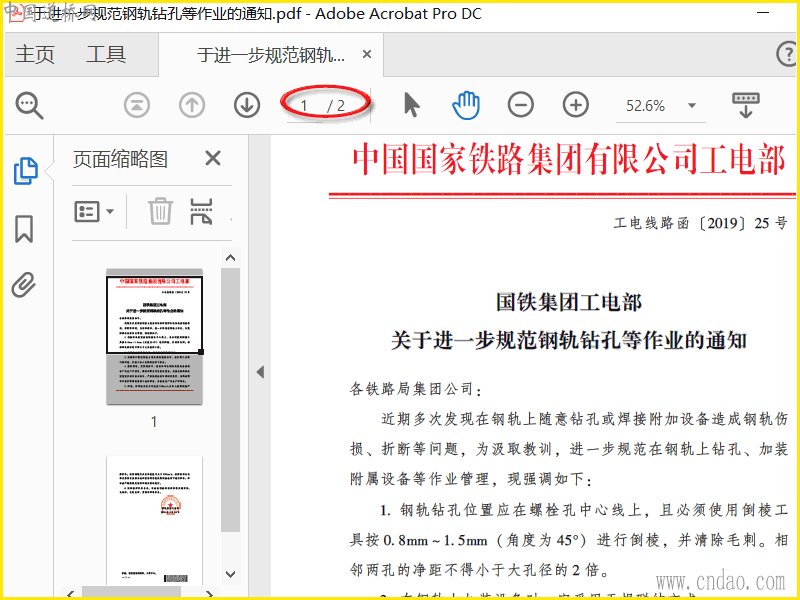The width and height of the screenshot is (800, 600).
Task: Close the open document tab
Action: point(367,54)
